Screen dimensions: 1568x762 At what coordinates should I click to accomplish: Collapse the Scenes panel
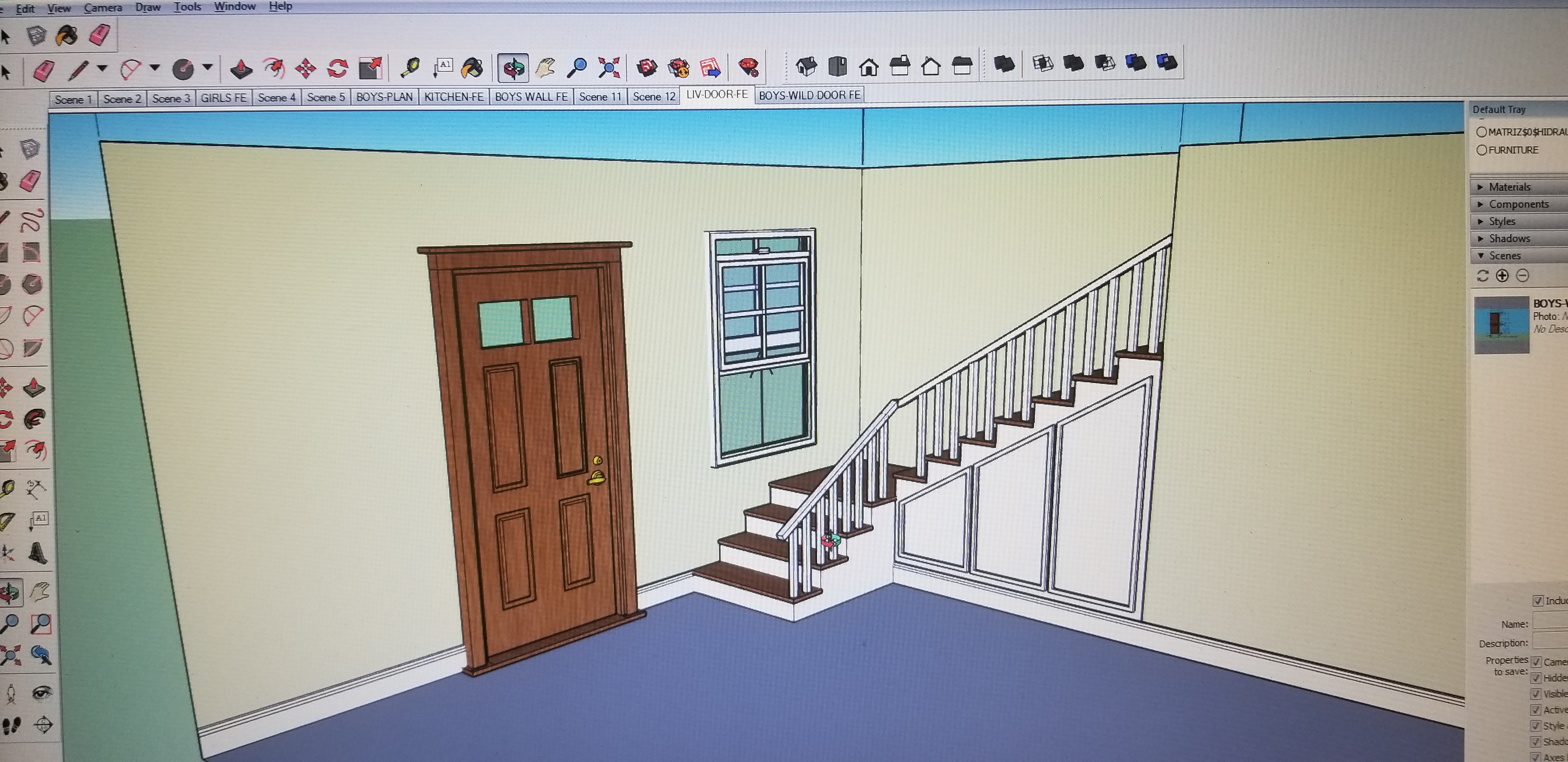tap(1519, 255)
